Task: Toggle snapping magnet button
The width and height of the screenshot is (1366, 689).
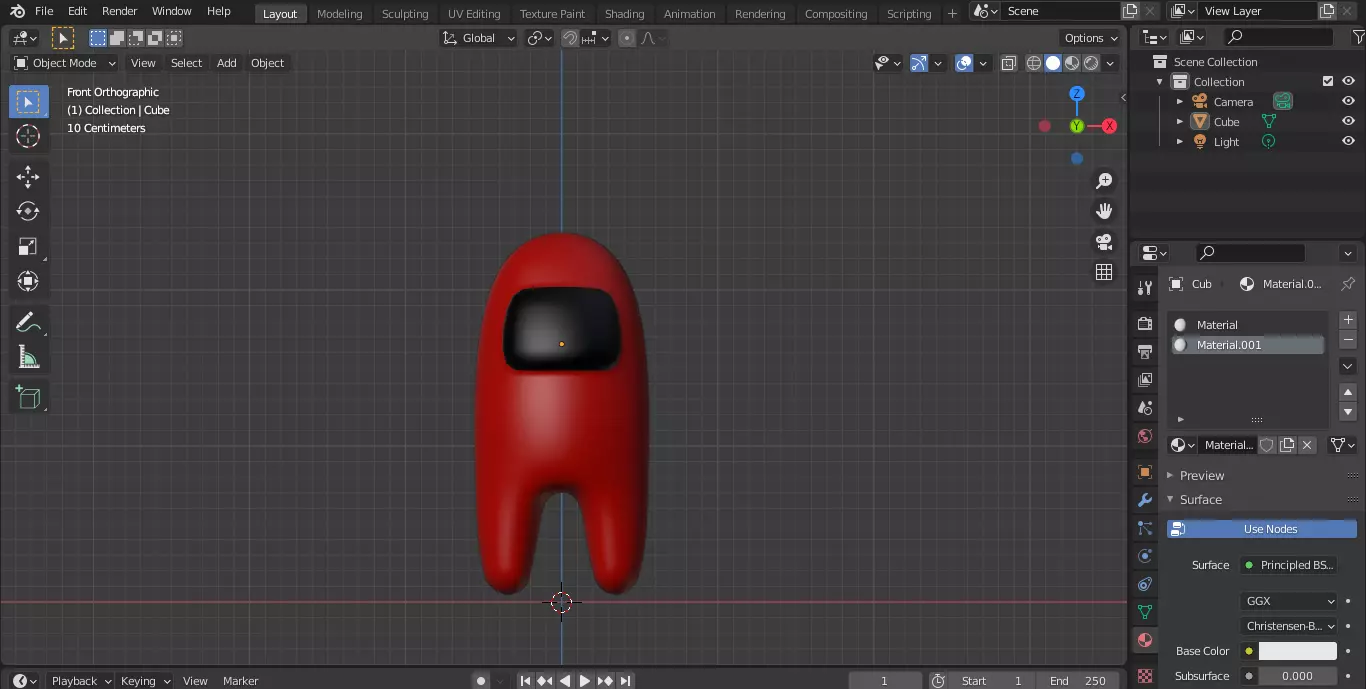Action: point(570,38)
